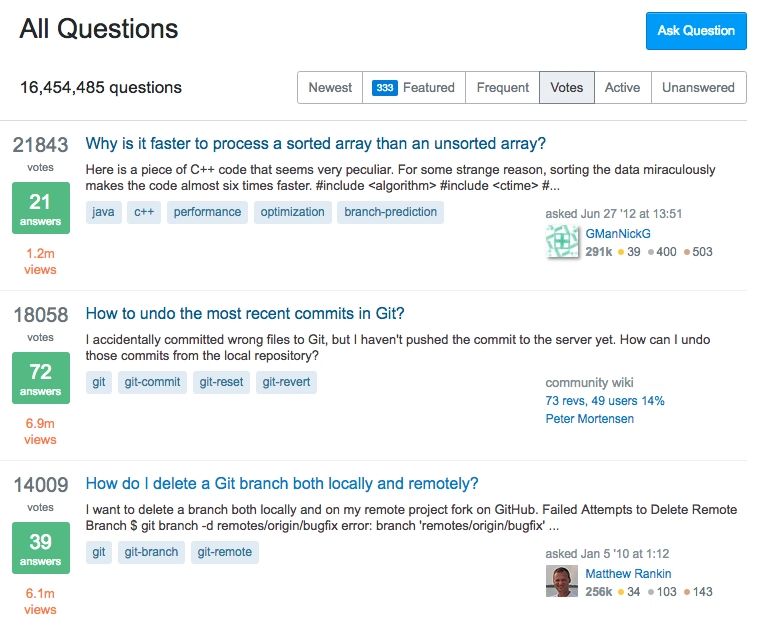
Task: Switch to the Newest tab
Action: (330, 88)
